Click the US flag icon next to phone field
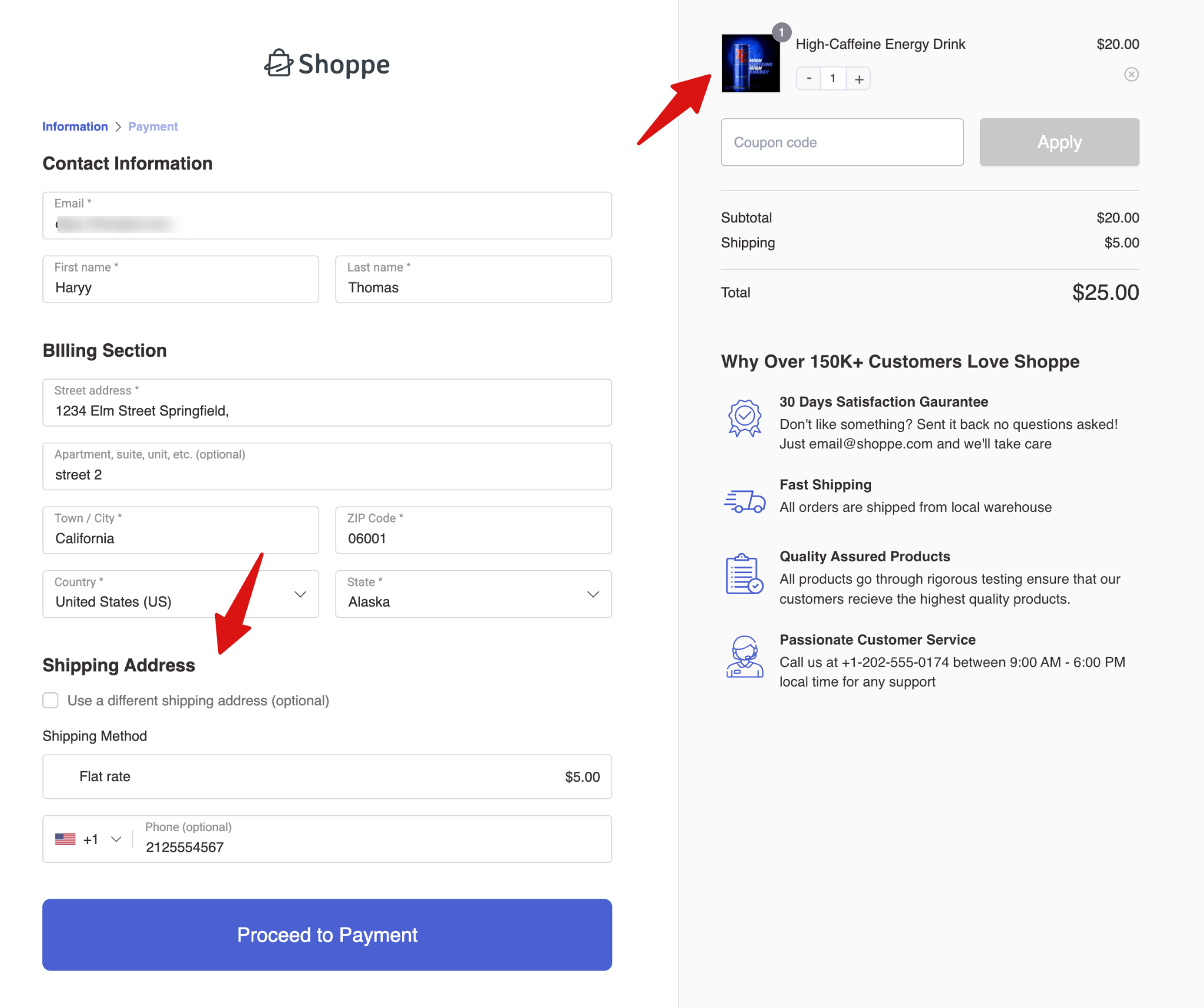 (66, 839)
